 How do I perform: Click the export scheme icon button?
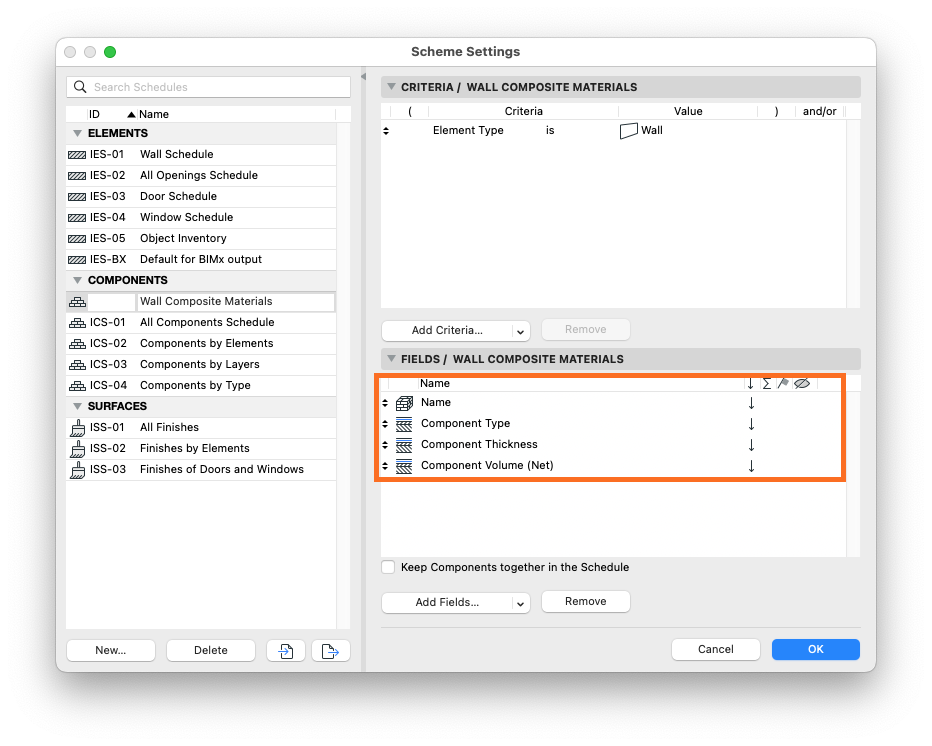coord(330,651)
